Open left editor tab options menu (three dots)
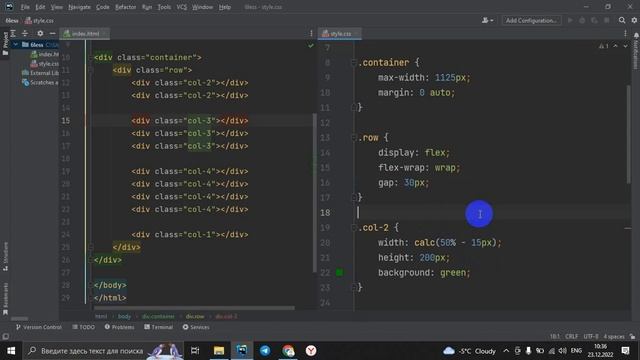The height and width of the screenshot is (360, 640). tap(311, 33)
